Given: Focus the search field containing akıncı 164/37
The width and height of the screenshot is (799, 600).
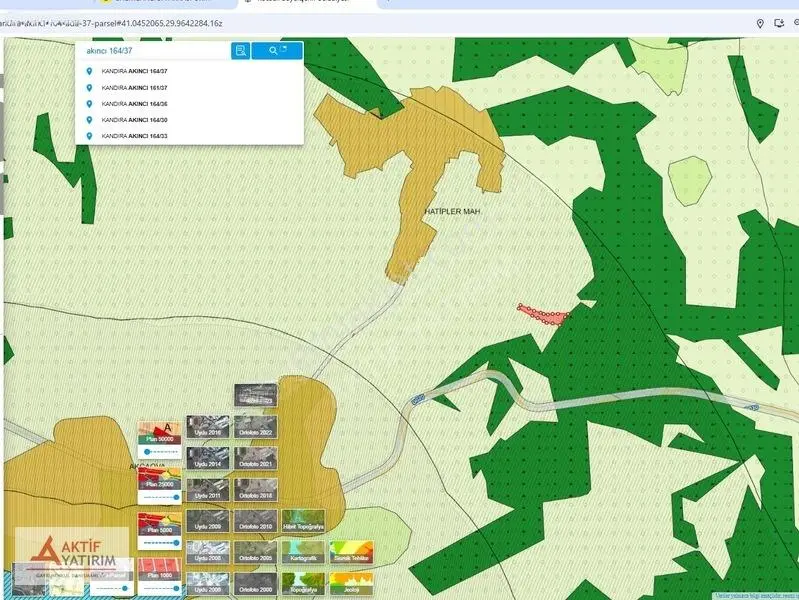Looking at the screenshot, I should pos(153,50).
